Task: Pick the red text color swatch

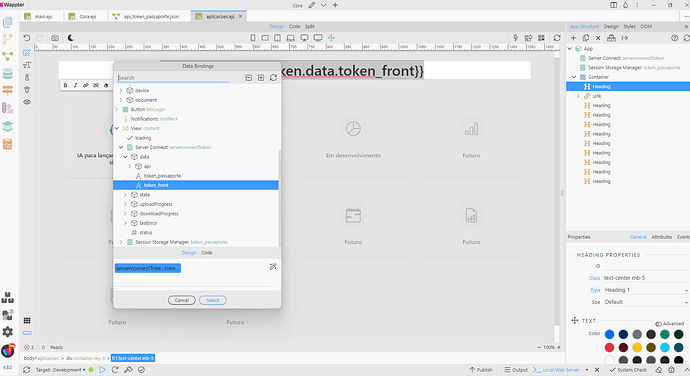Action: [x=609, y=348]
